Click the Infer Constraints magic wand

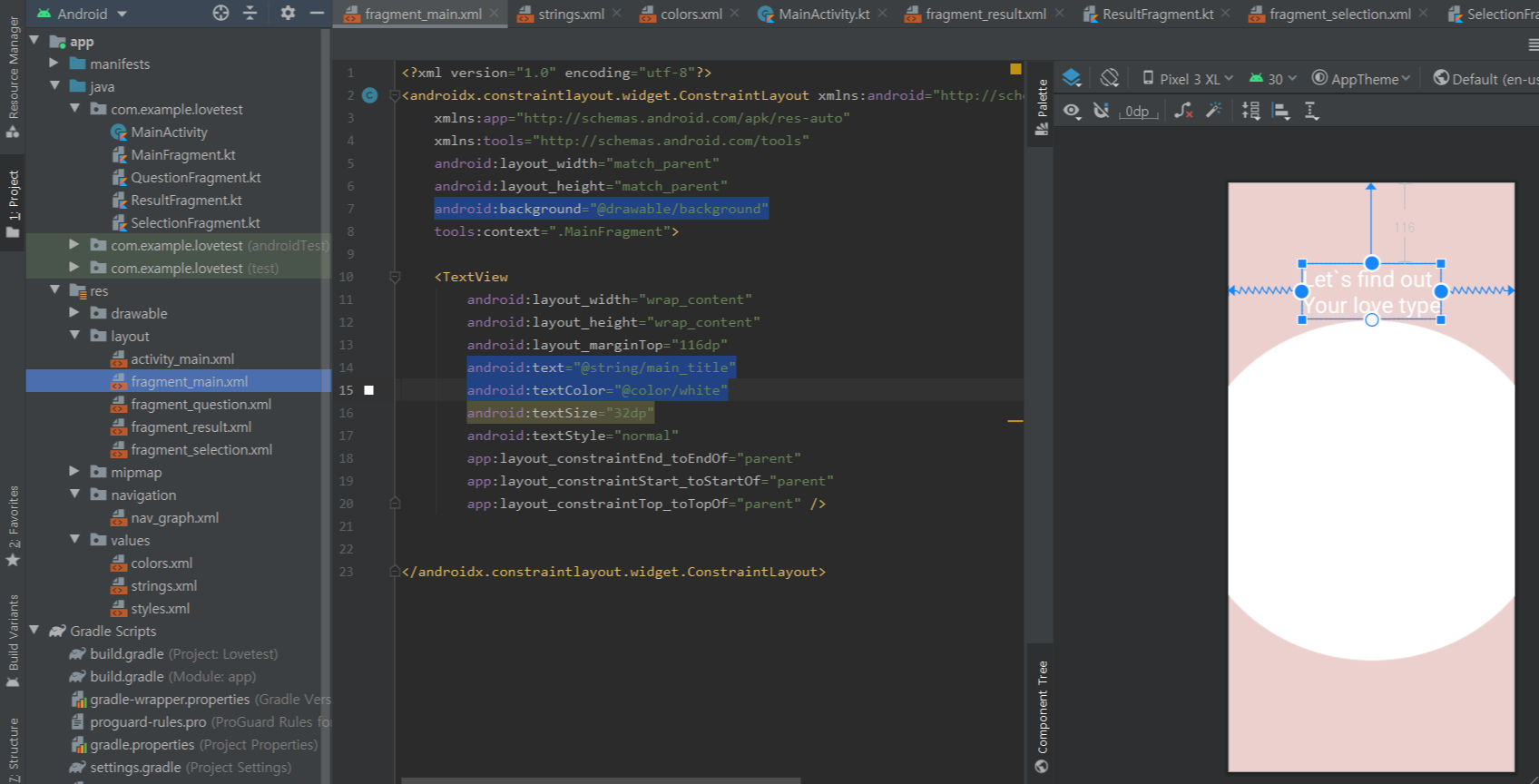pos(1213,111)
